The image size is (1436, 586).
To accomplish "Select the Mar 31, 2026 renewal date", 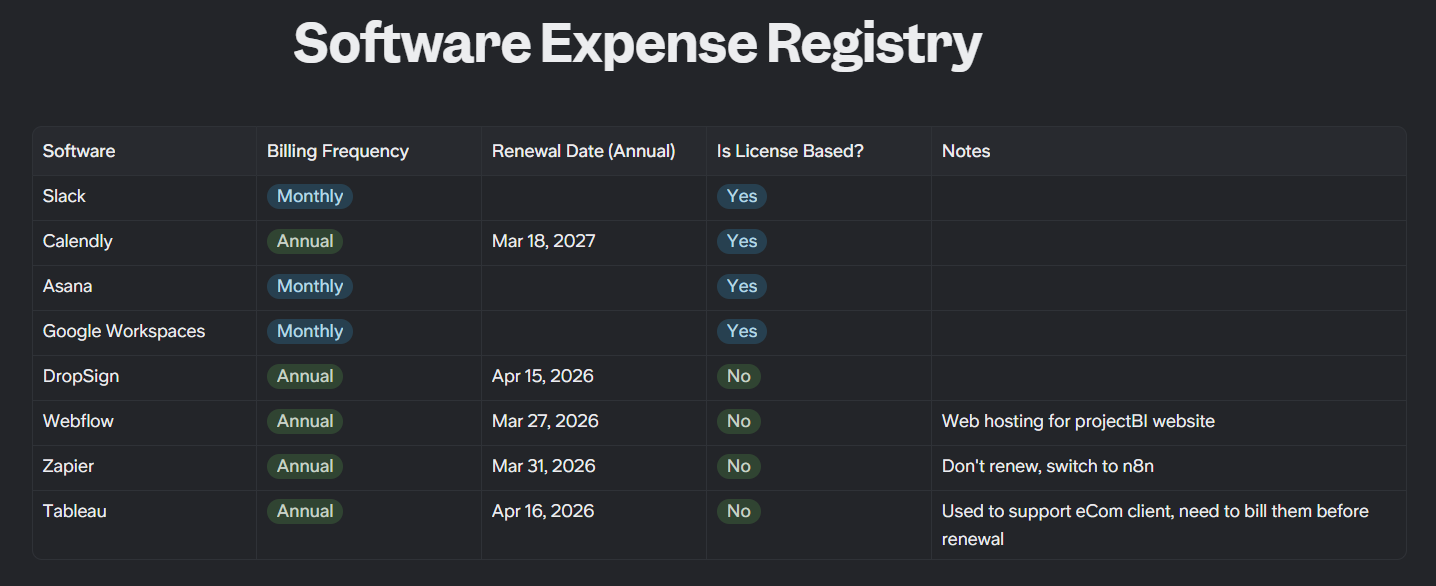I will point(544,466).
